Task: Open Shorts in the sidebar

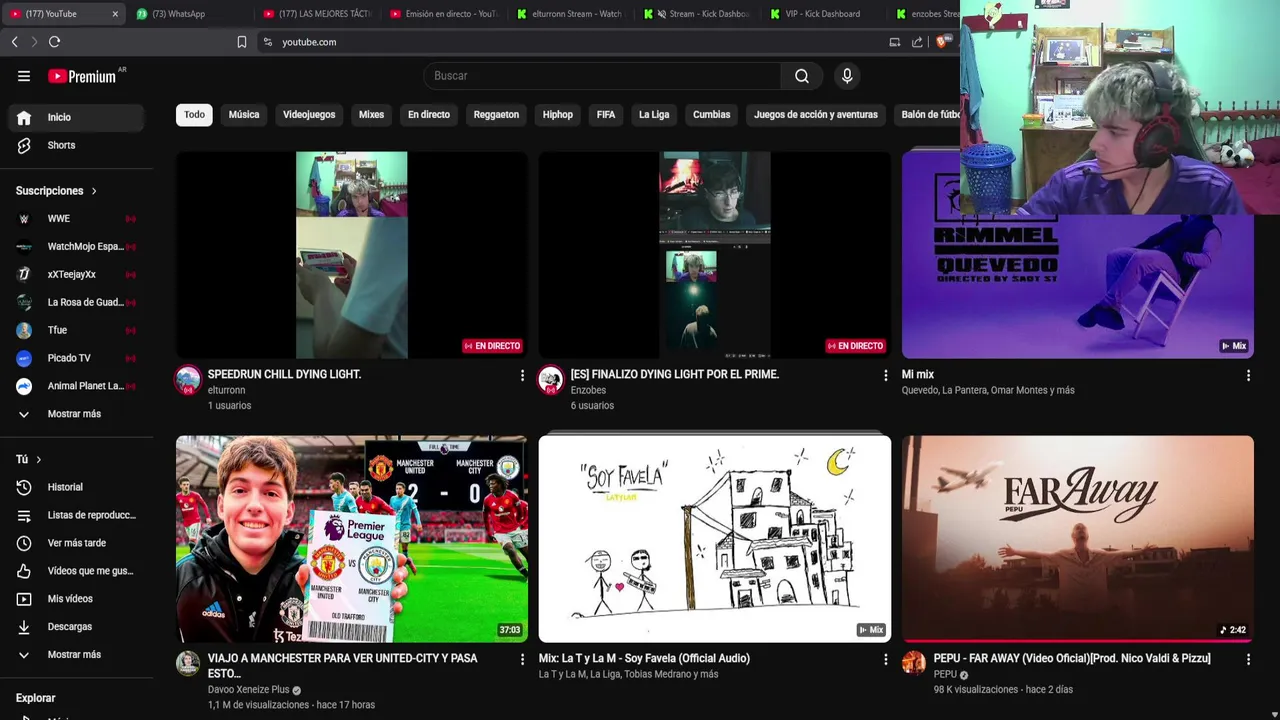Action: click(x=77, y=145)
